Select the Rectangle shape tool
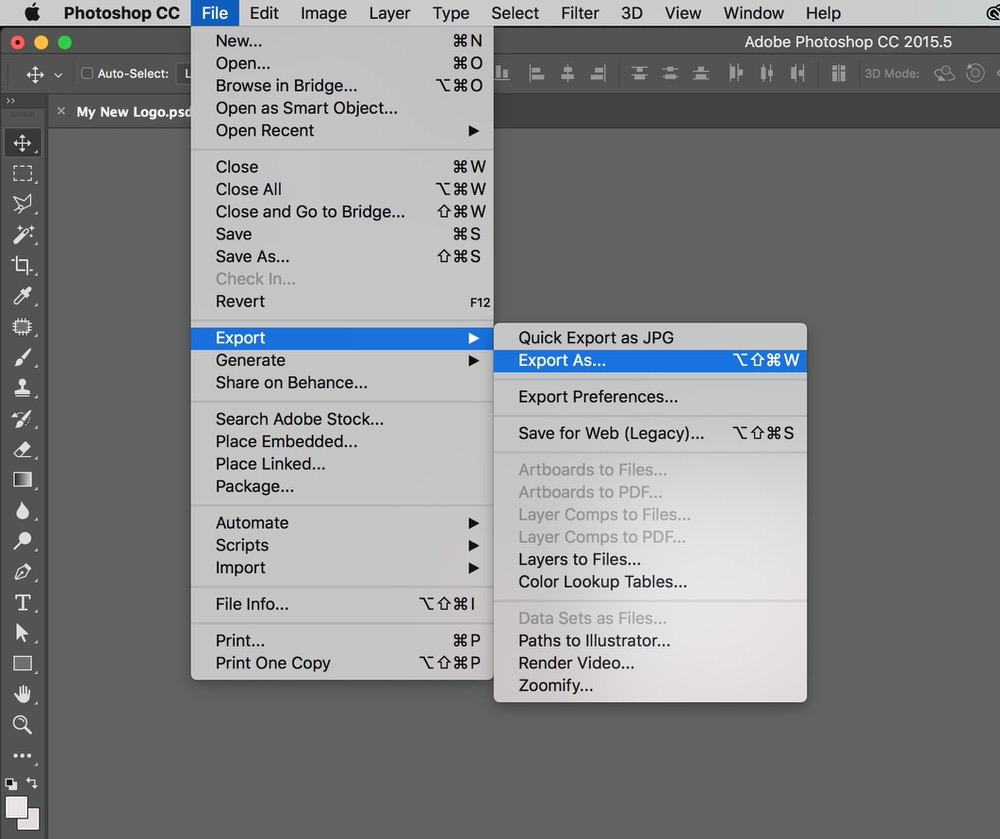 [22, 664]
